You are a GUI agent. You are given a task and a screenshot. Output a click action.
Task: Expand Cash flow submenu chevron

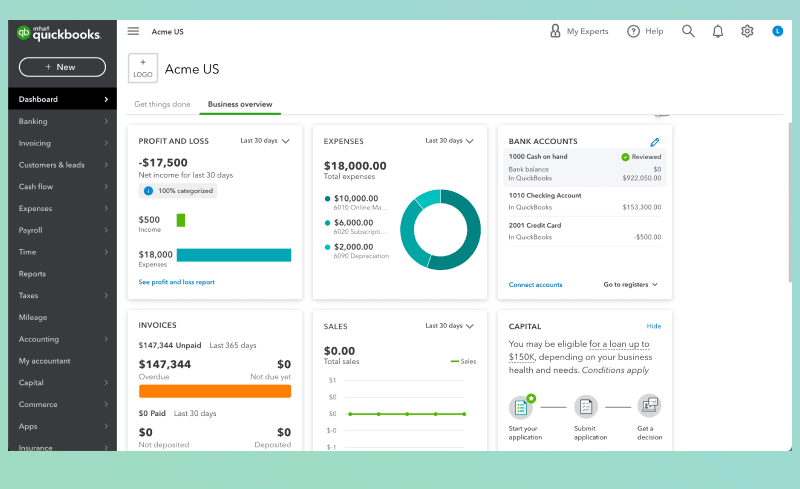[106, 186]
